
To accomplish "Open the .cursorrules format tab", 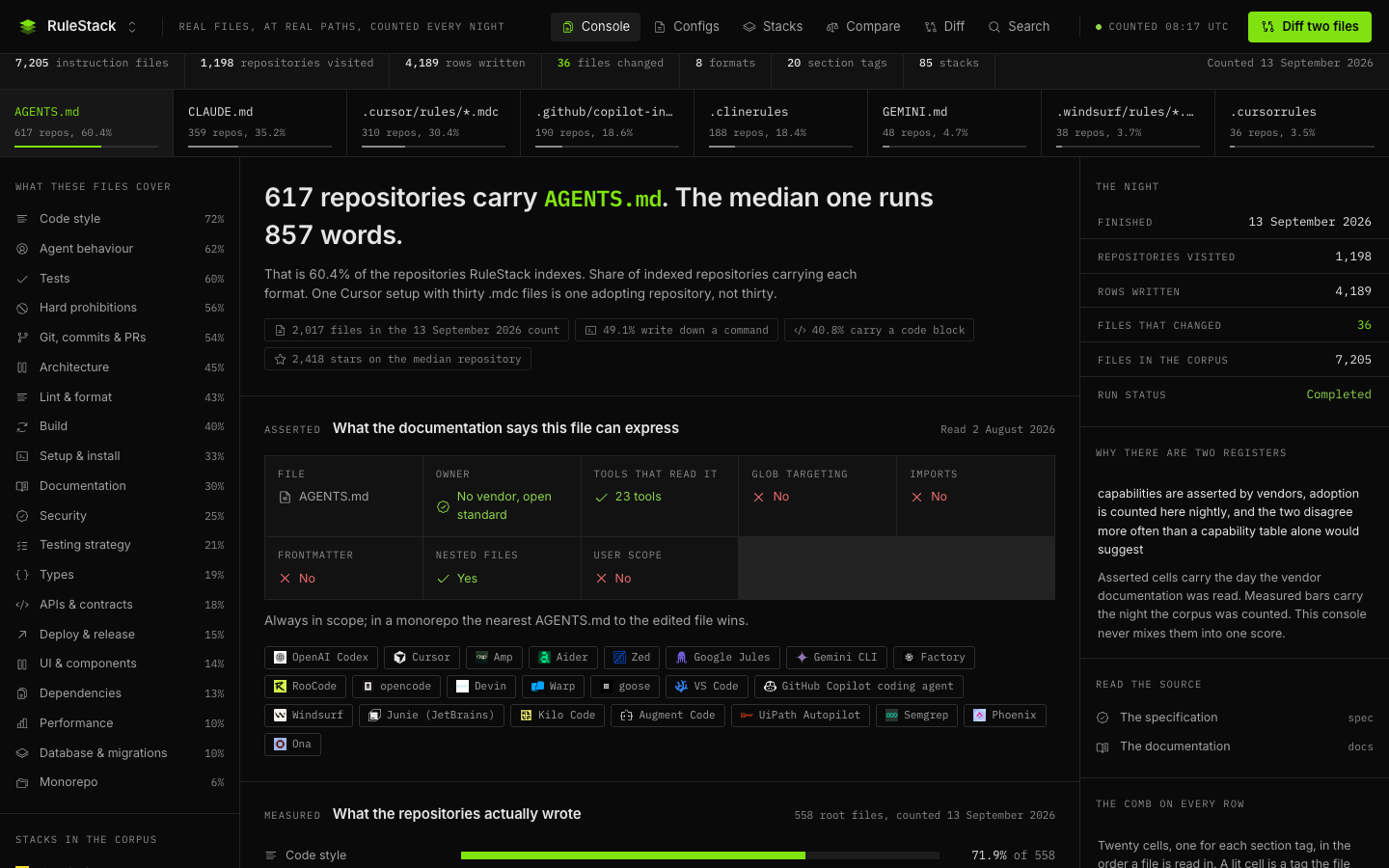I will 1302,122.
